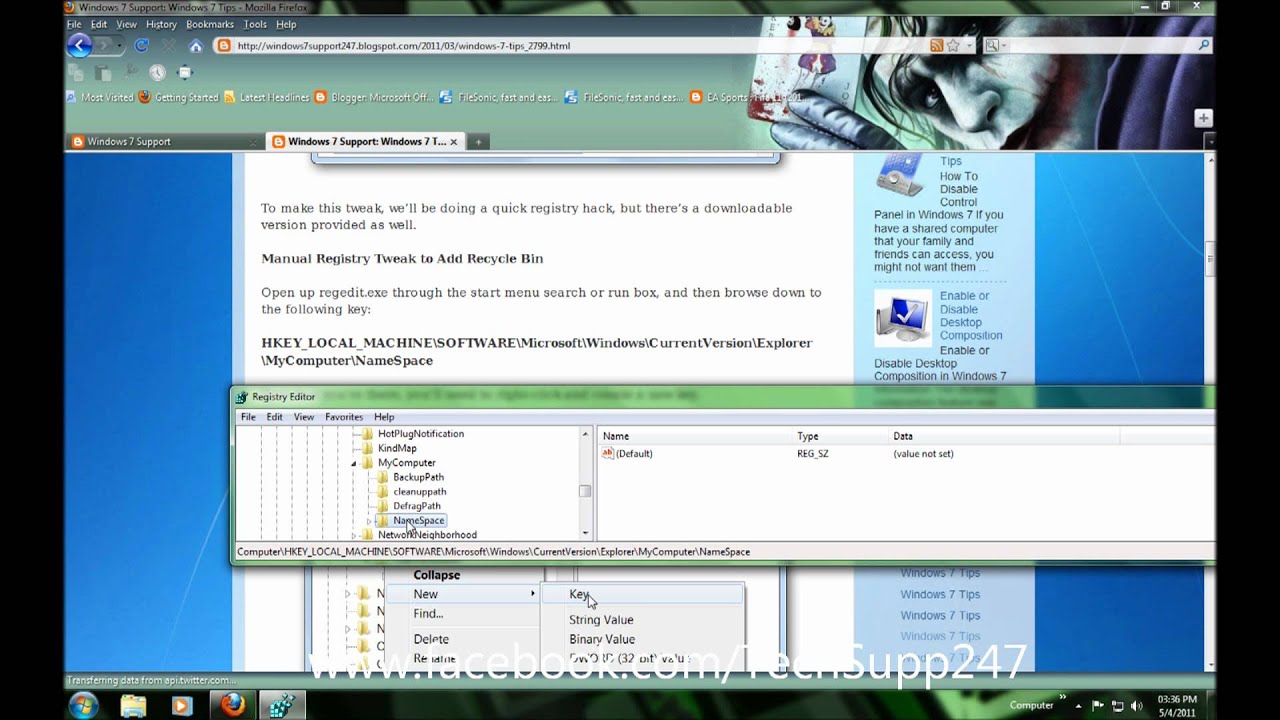This screenshot has width=1280, height=720.
Task: Switch to the Windows 7 Support tab
Action: coord(164,141)
